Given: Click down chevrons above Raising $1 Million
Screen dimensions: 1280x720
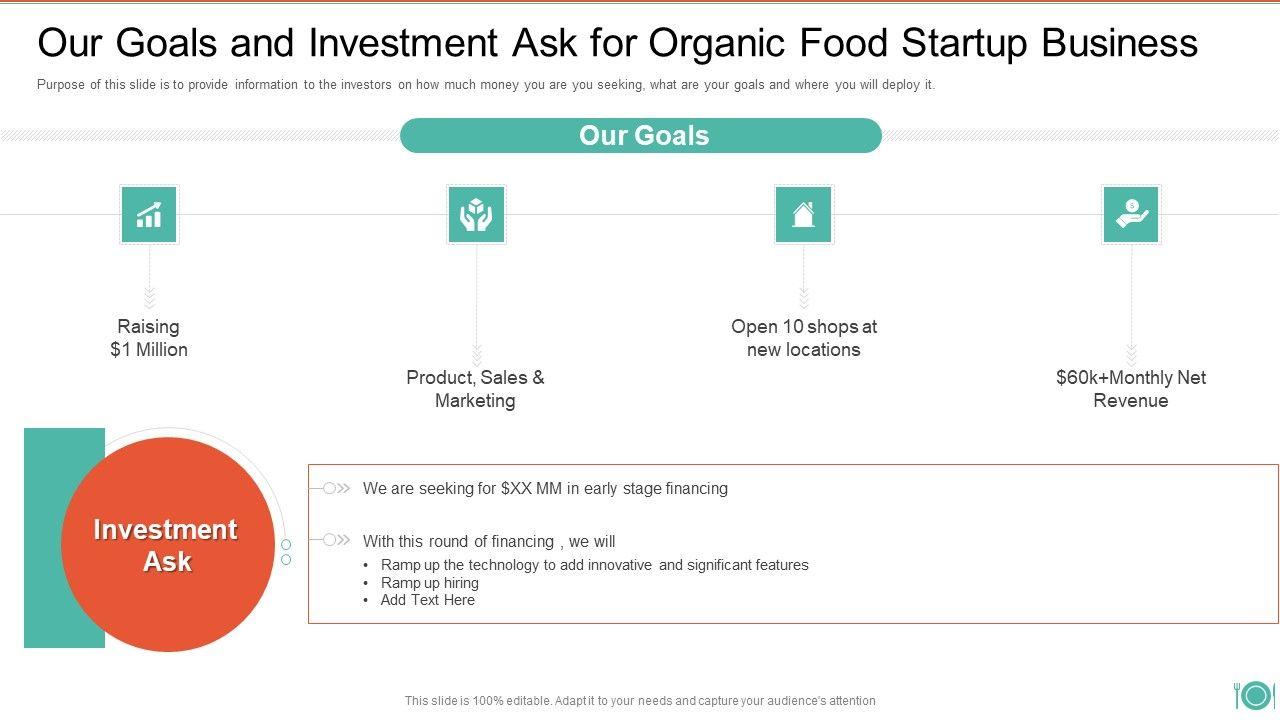Looking at the screenshot, I should (149, 297).
